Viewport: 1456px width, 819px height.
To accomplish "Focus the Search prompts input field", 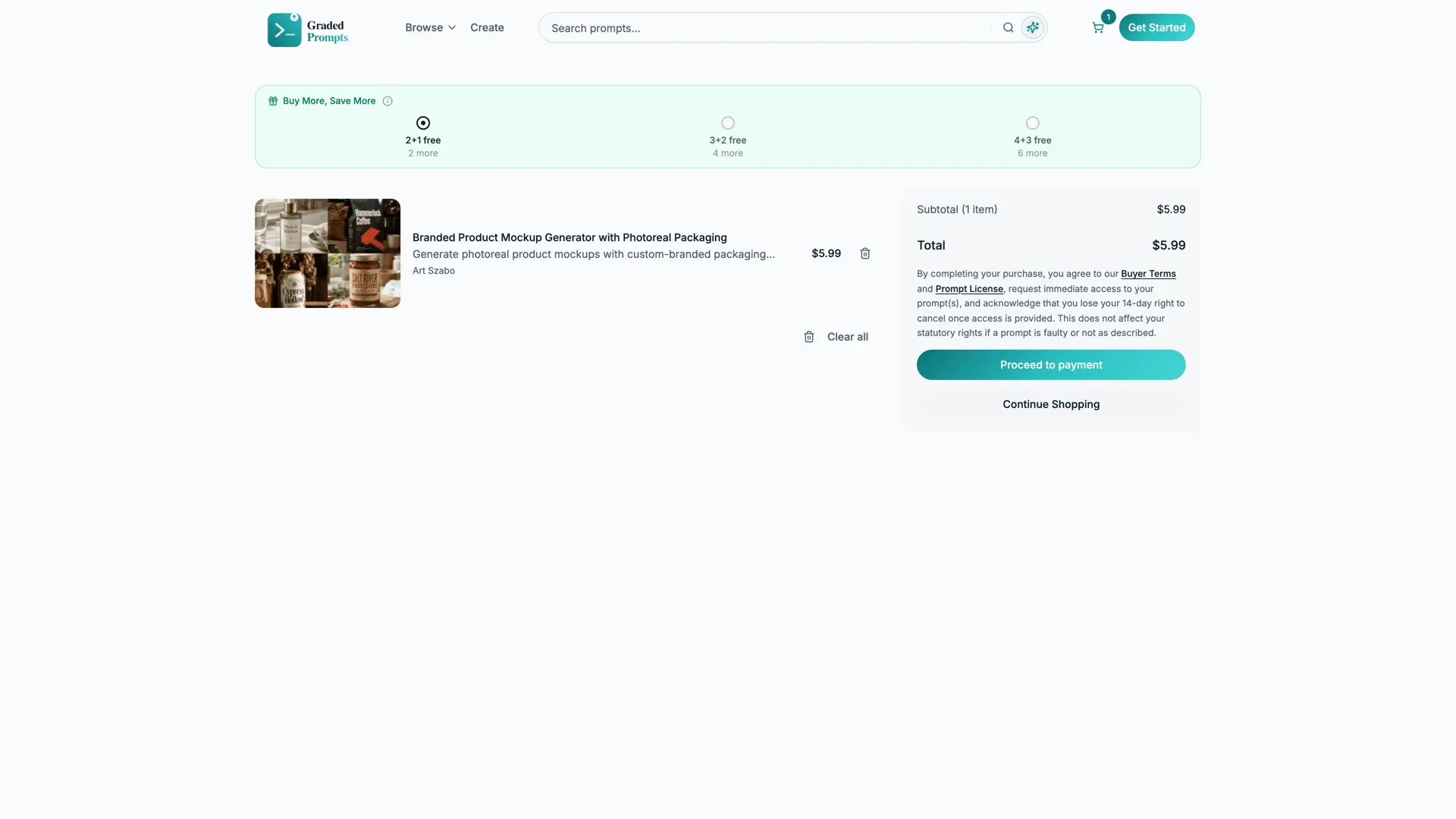I will [x=766, y=28].
